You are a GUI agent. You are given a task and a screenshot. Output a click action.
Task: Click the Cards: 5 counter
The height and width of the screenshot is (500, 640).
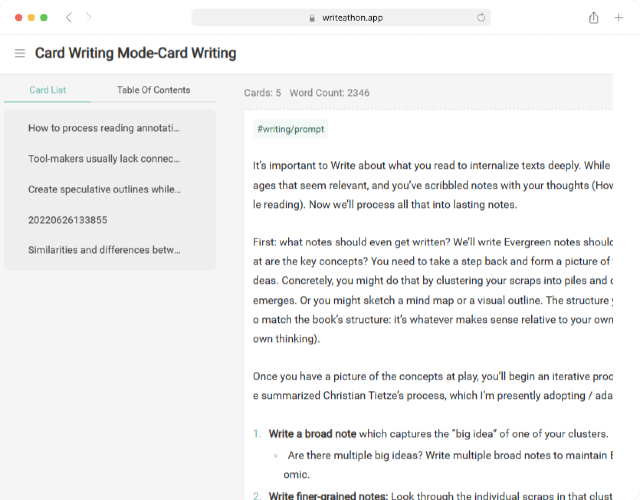point(262,93)
